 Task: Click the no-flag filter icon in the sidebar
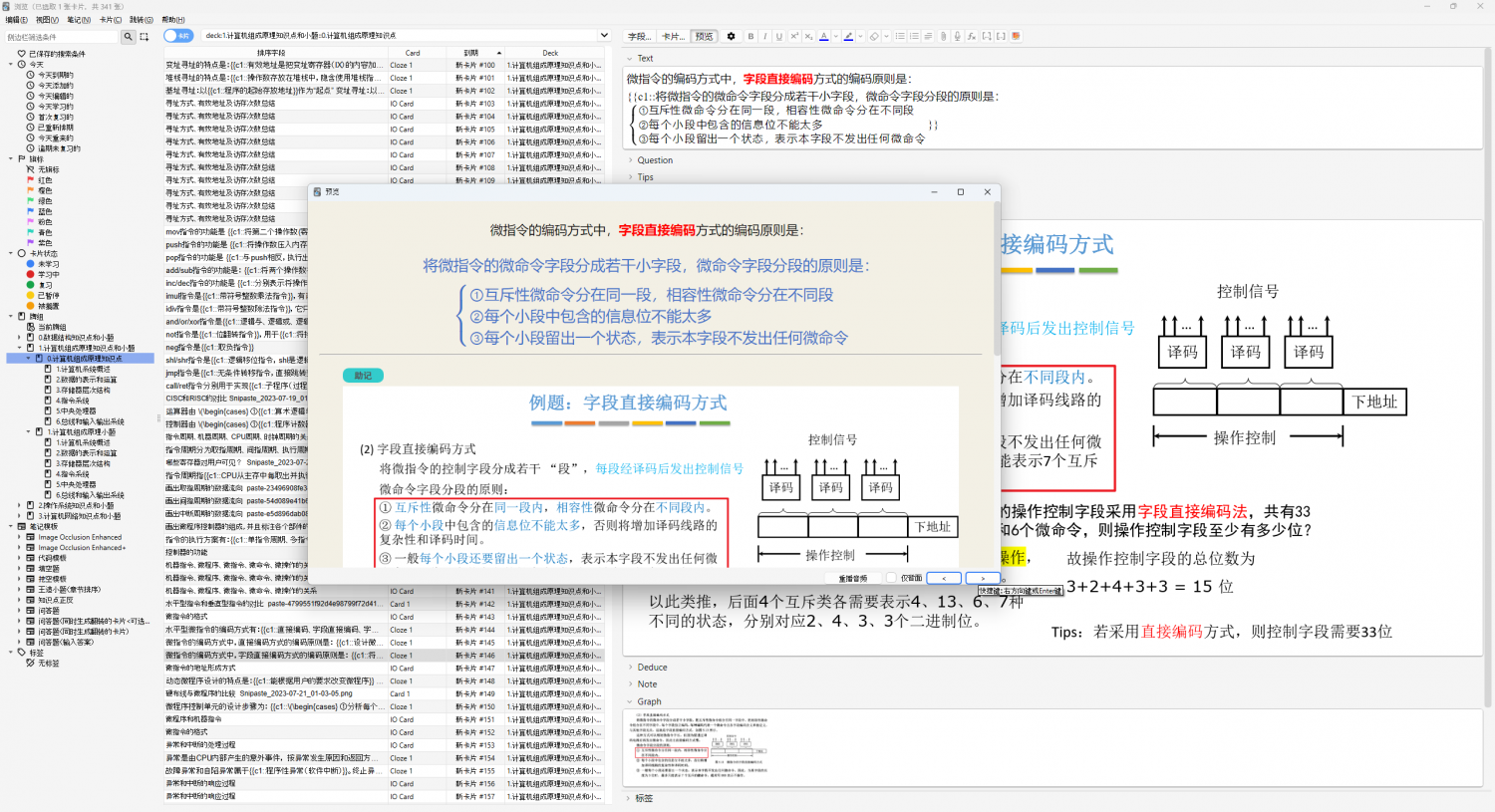tap(30, 169)
